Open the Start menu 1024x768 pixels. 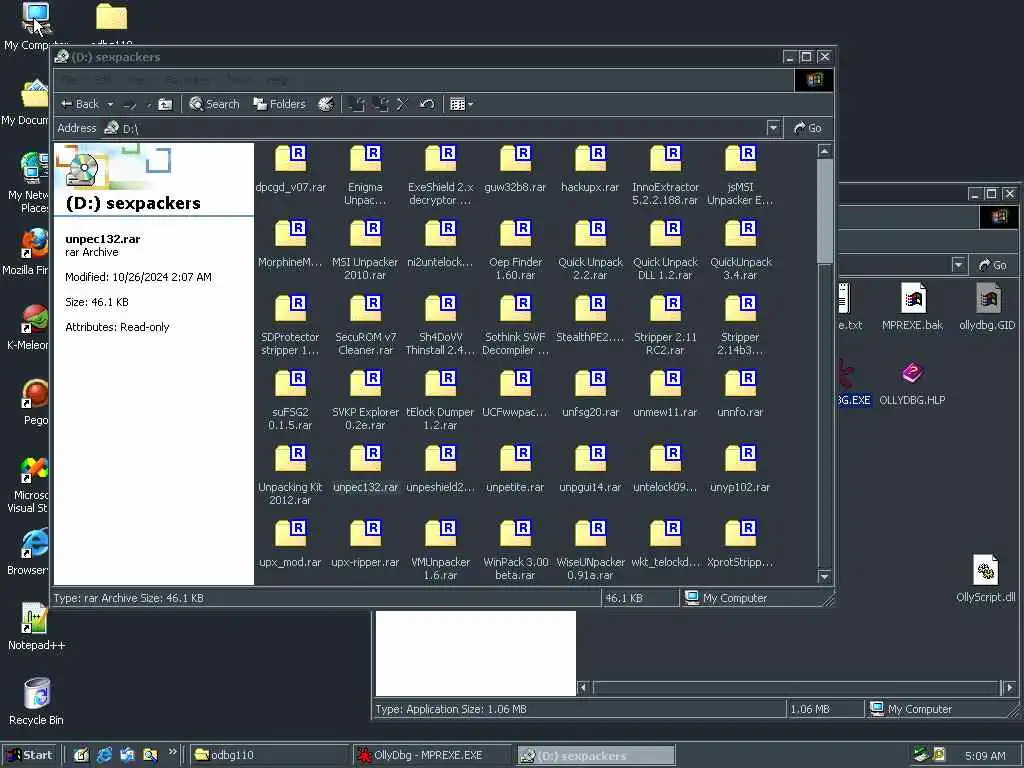point(30,755)
